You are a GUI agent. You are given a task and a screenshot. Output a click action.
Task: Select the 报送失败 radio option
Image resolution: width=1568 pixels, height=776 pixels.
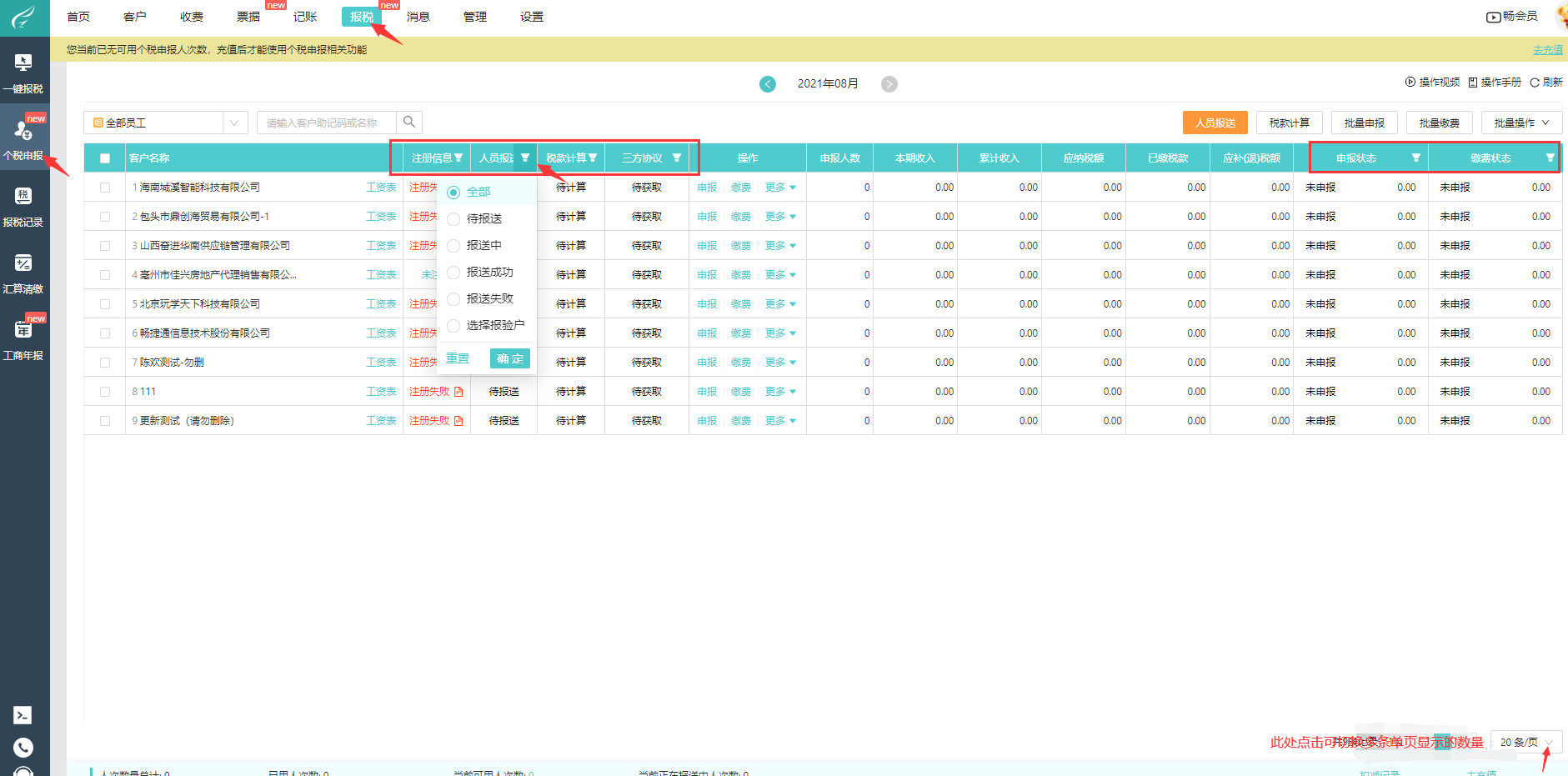[x=453, y=299]
